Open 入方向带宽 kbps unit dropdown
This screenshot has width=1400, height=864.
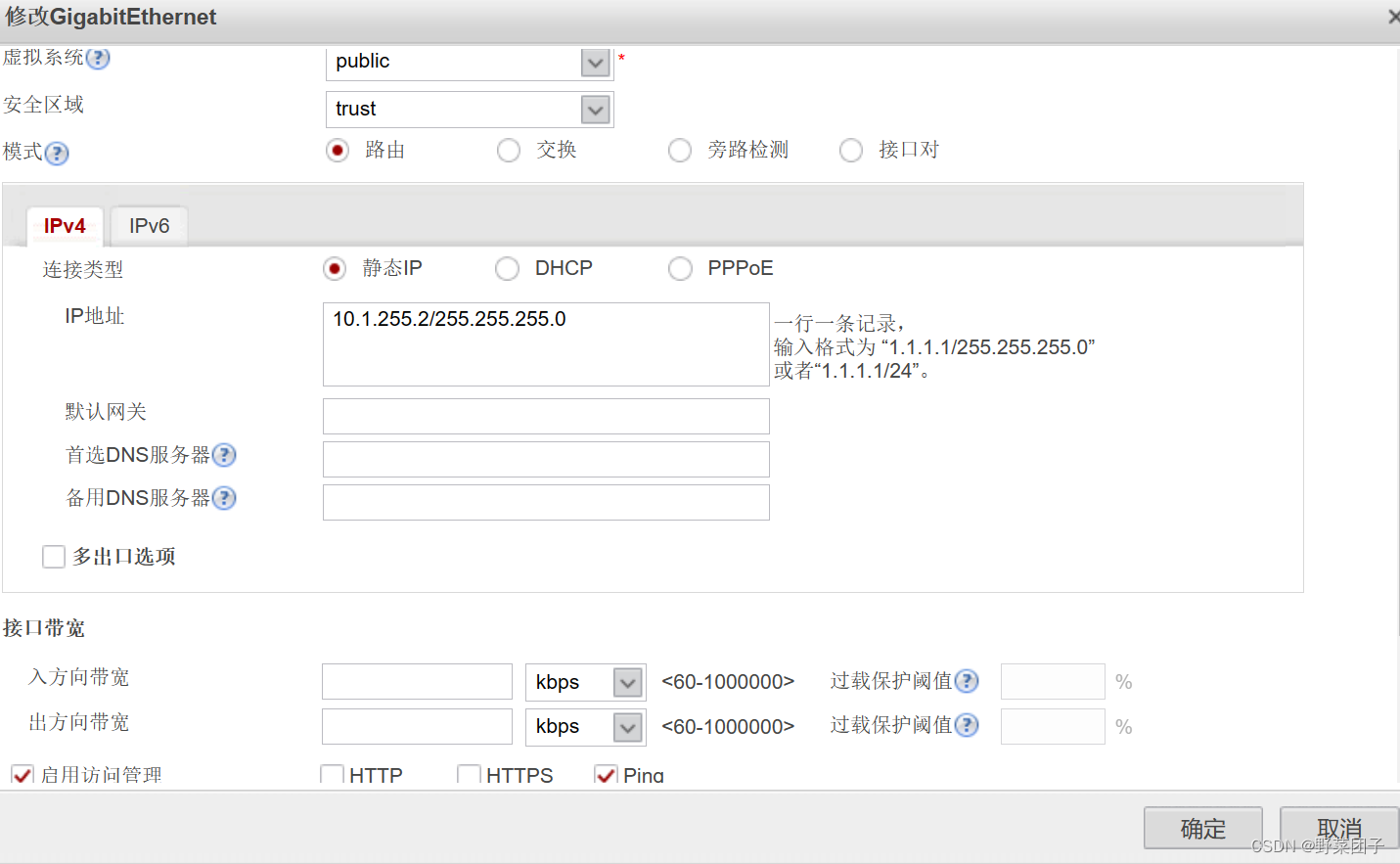click(x=627, y=682)
